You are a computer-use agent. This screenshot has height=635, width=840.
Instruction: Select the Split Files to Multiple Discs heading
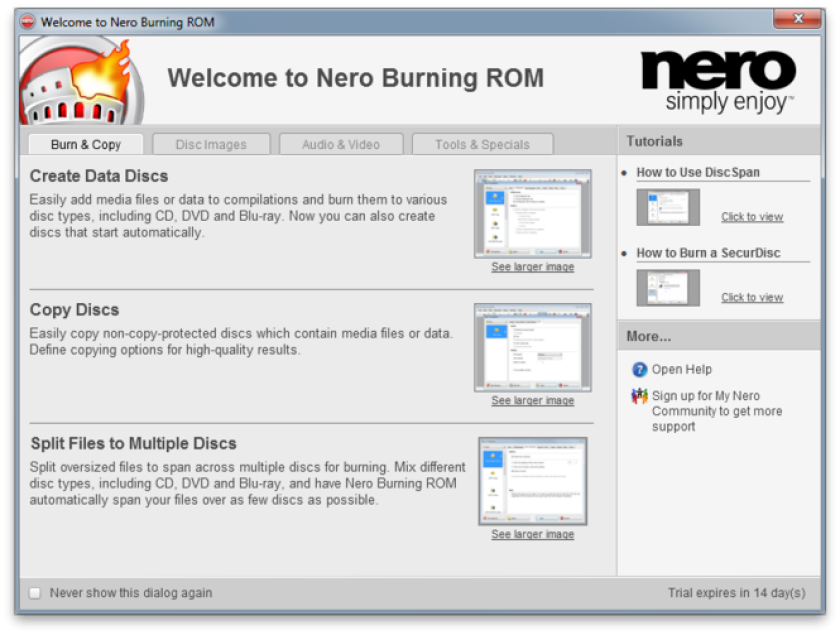(133, 444)
